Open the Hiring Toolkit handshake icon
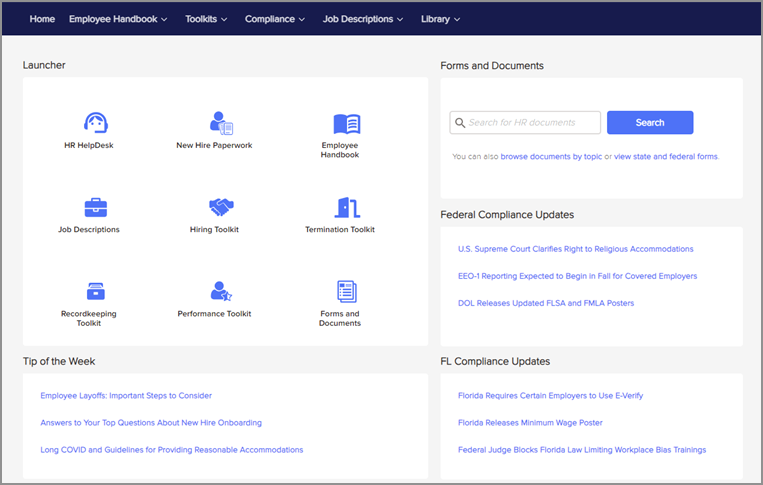Screen dimensions: 763x485 221,208
